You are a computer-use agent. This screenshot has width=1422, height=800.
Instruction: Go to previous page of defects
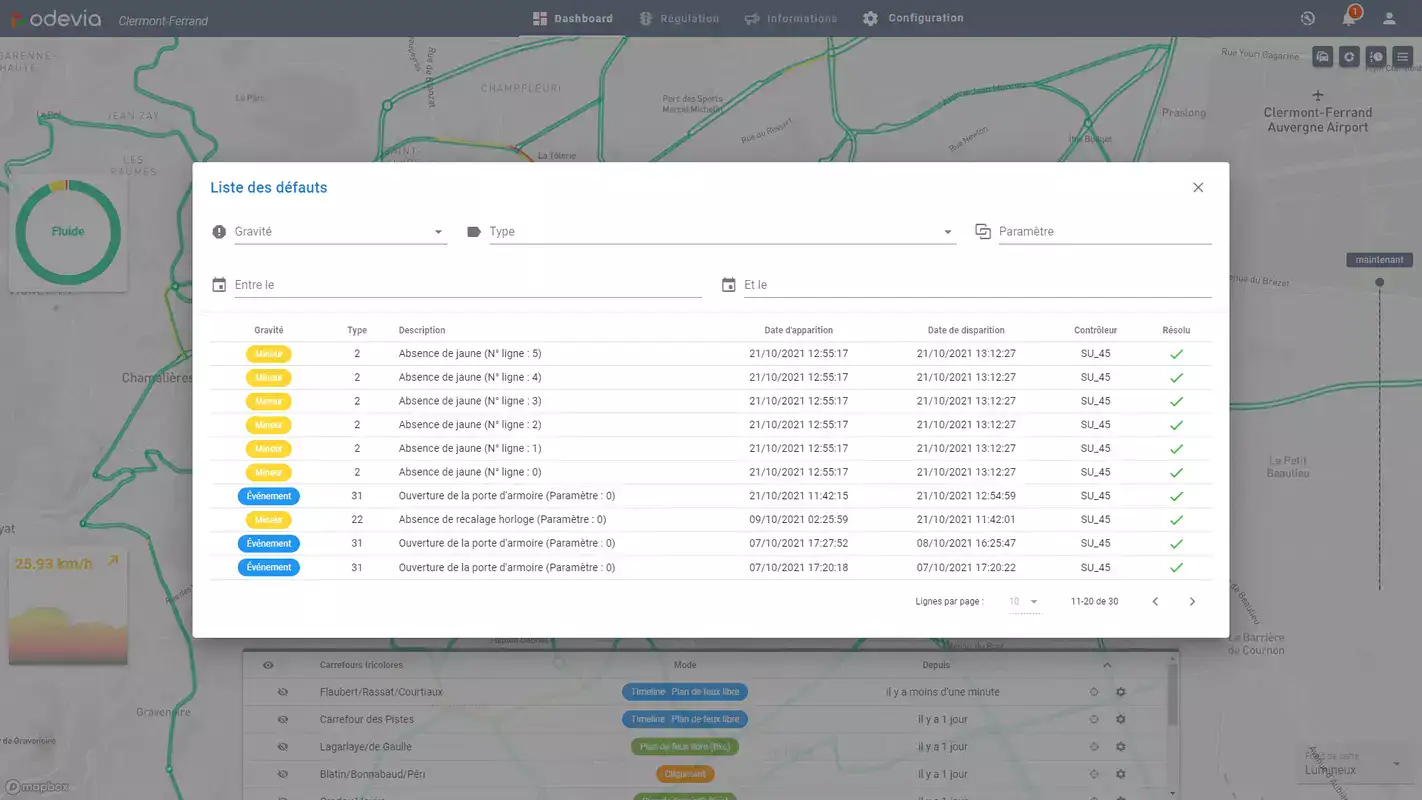point(1155,602)
